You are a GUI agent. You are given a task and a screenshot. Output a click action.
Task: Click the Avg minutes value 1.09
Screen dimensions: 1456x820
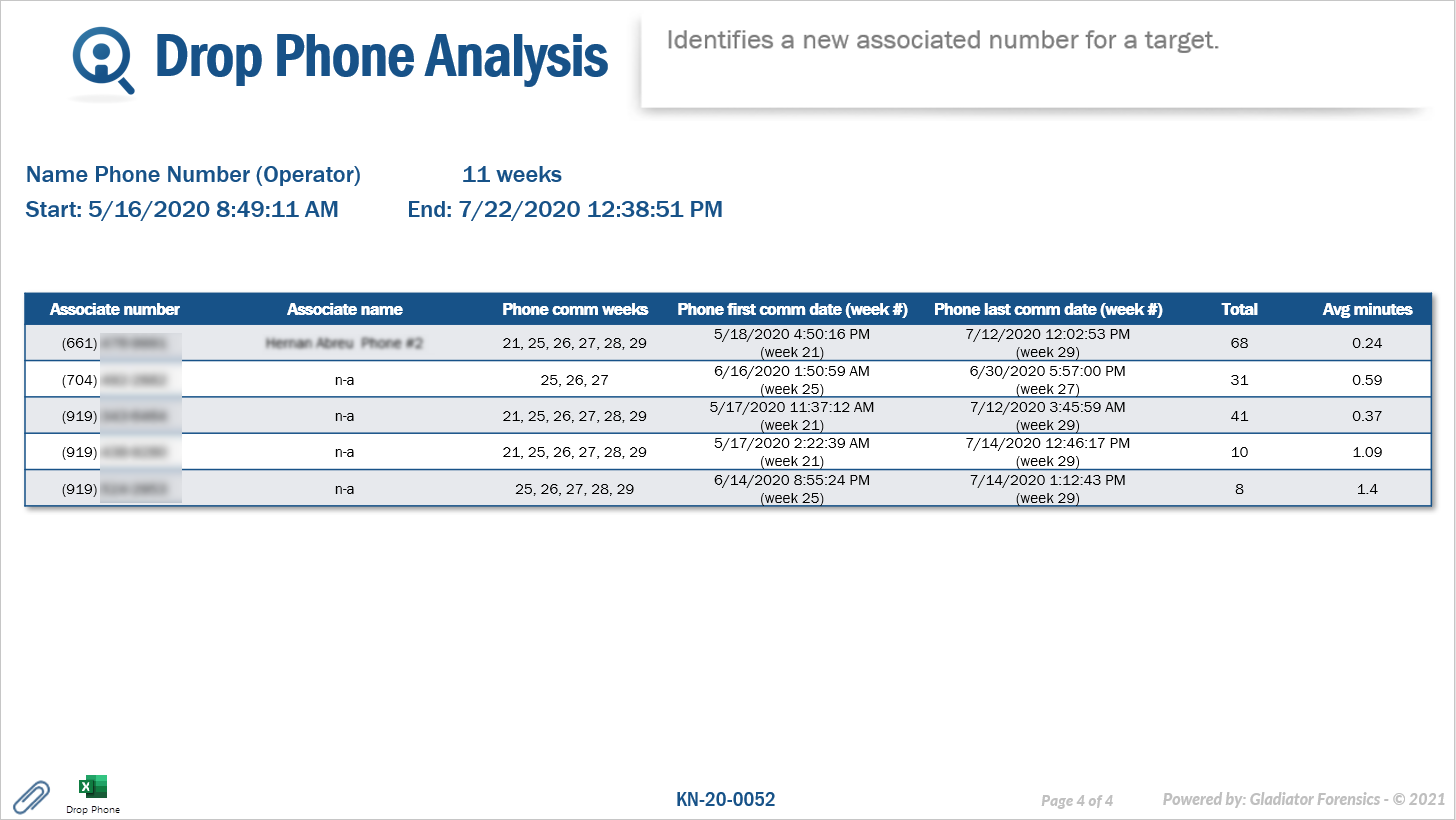point(1366,452)
